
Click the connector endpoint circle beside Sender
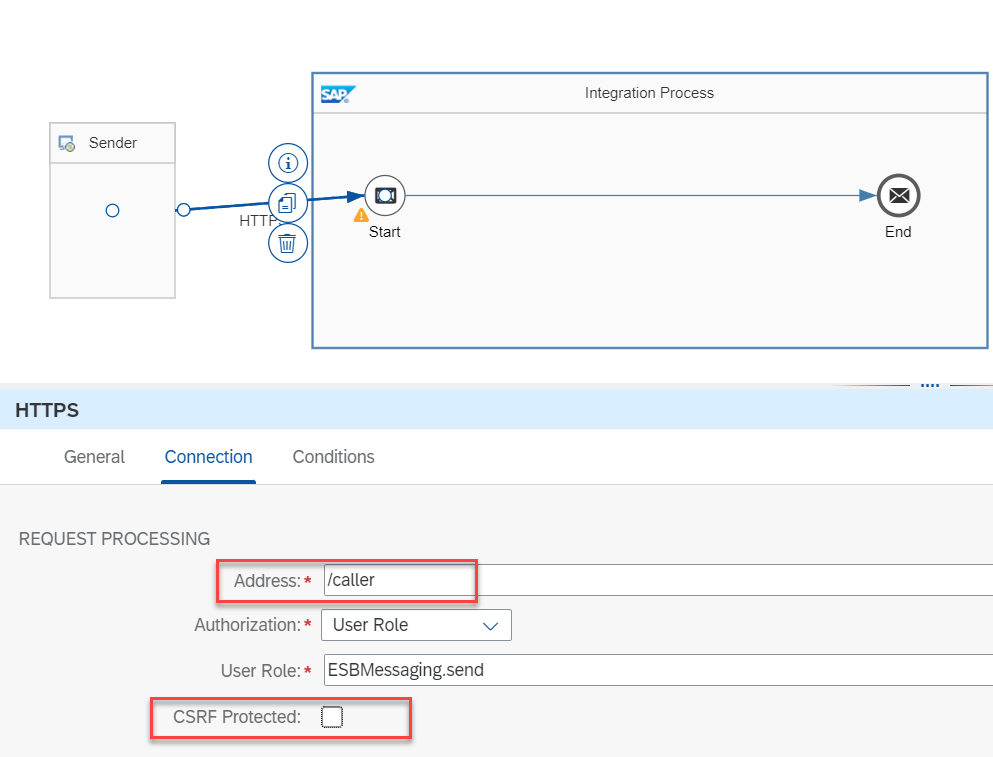183,210
